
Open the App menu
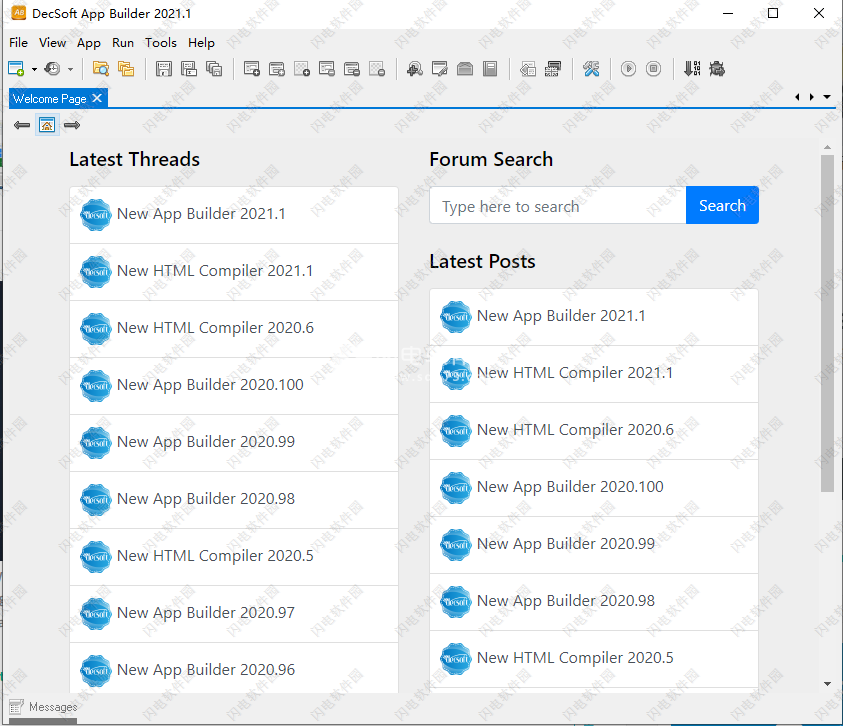coord(89,42)
